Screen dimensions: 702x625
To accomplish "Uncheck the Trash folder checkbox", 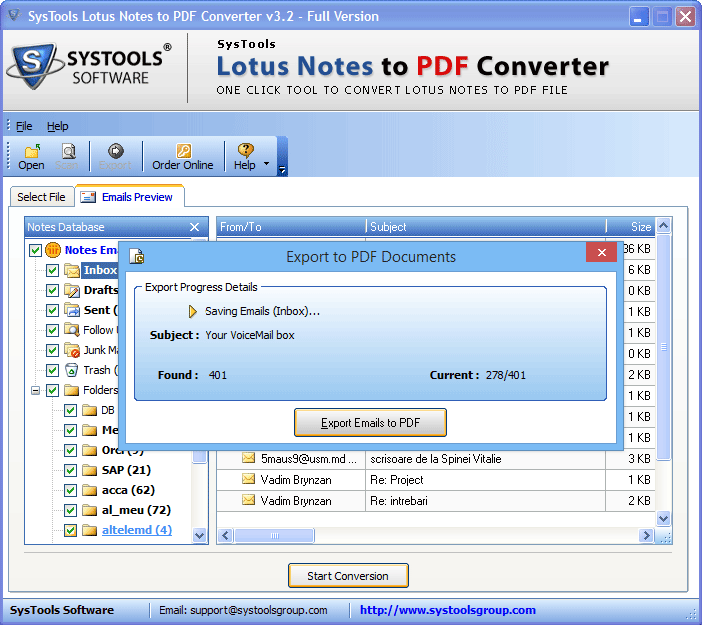I will click(x=52, y=370).
